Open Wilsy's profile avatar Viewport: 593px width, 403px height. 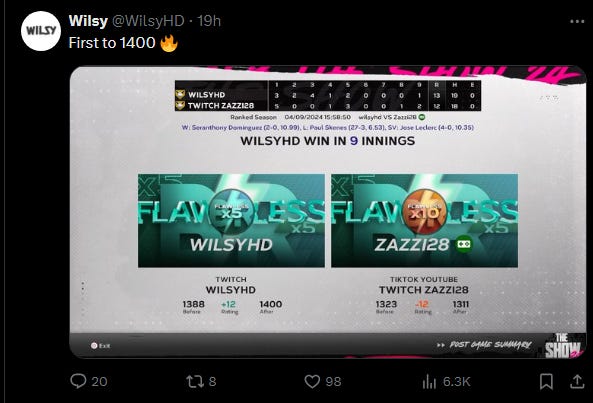[x=41, y=31]
